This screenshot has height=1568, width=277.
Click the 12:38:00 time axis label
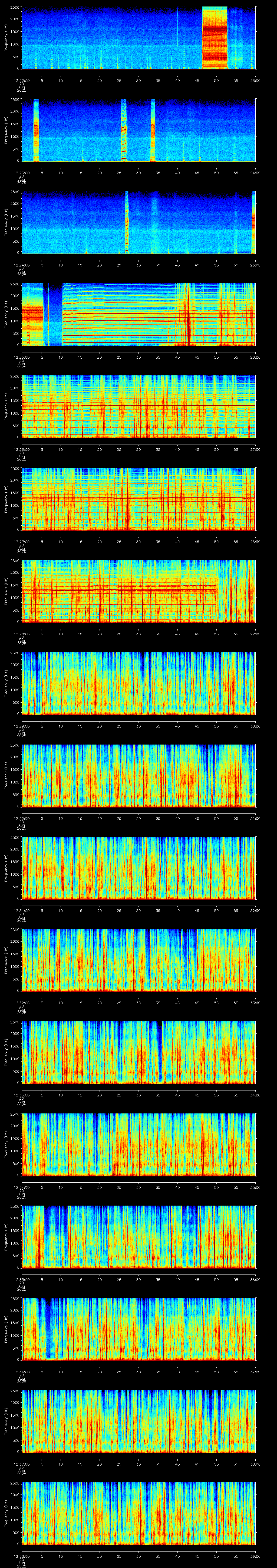point(21,1556)
